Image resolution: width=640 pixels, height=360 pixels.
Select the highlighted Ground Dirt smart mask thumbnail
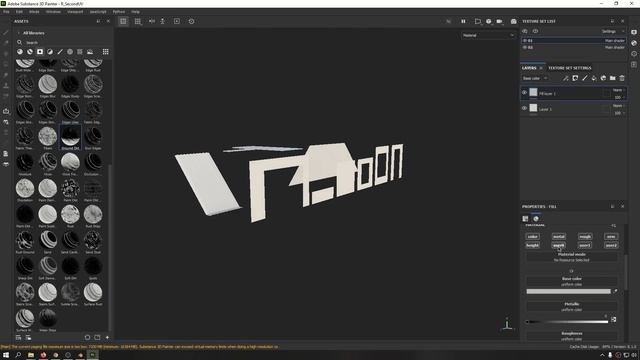pyautogui.click(x=70, y=138)
